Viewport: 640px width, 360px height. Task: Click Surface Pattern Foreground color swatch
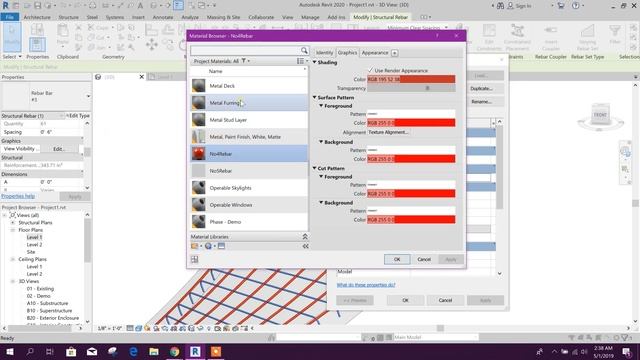coord(411,123)
